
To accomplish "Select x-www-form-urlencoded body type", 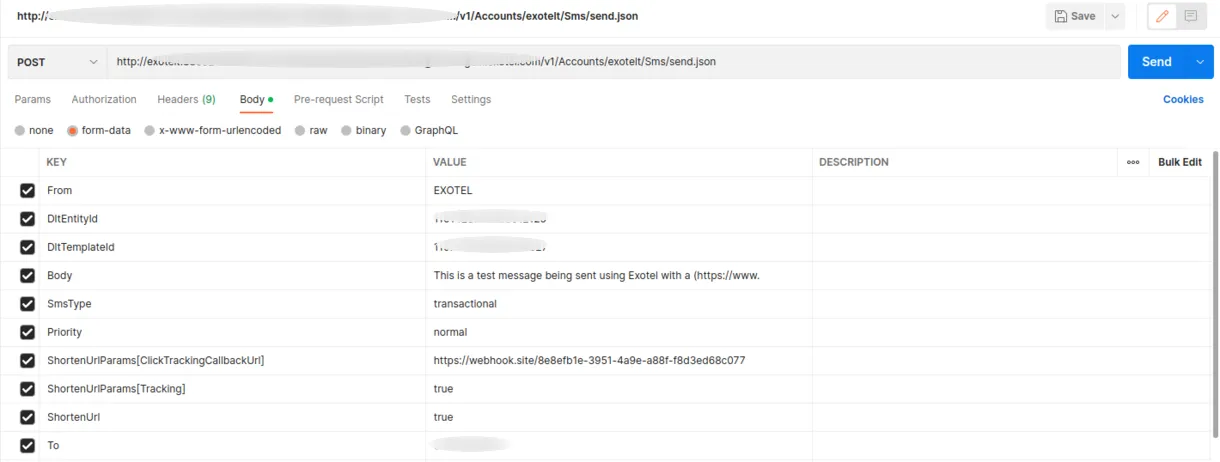I will 212,131.
